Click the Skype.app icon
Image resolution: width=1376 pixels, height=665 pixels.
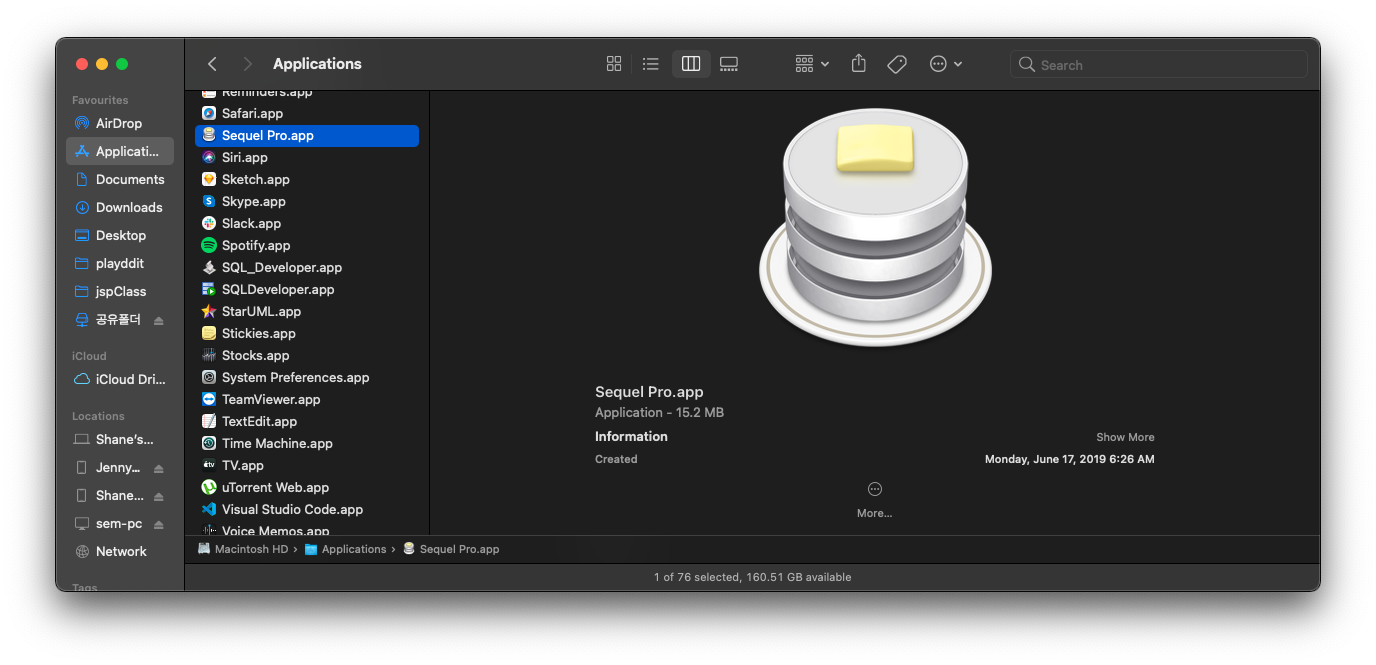pyautogui.click(x=209, y=201)
